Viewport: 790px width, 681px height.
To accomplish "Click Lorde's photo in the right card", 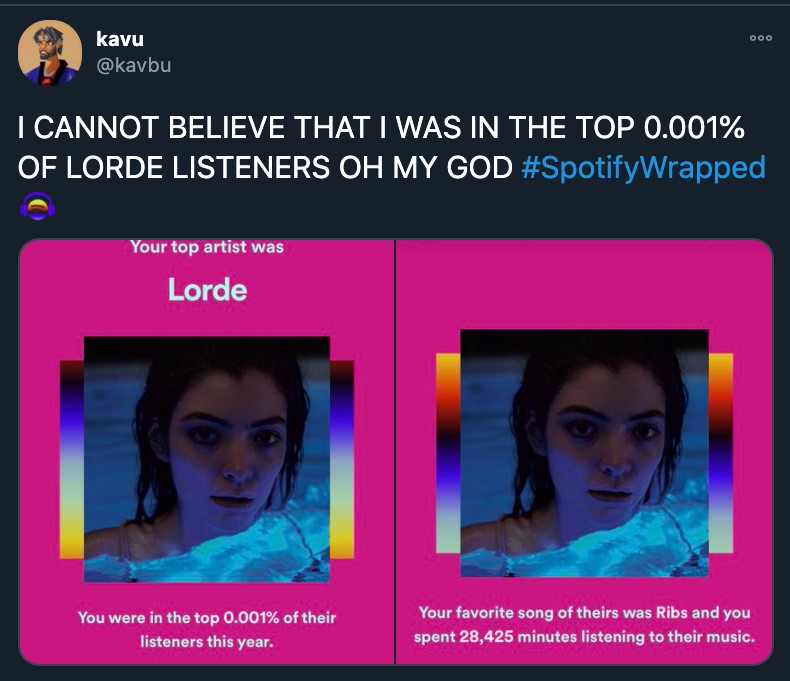I will [584, 453].
